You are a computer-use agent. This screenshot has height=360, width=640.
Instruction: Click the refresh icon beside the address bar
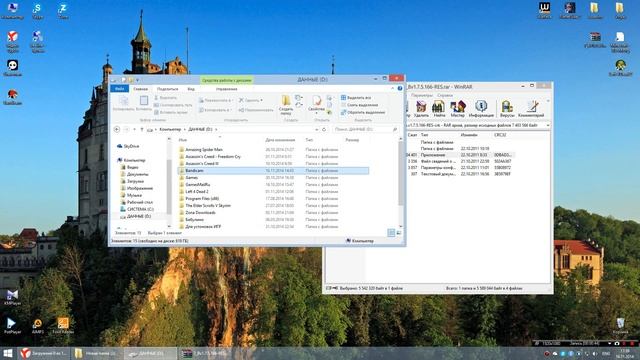point(324,129)
